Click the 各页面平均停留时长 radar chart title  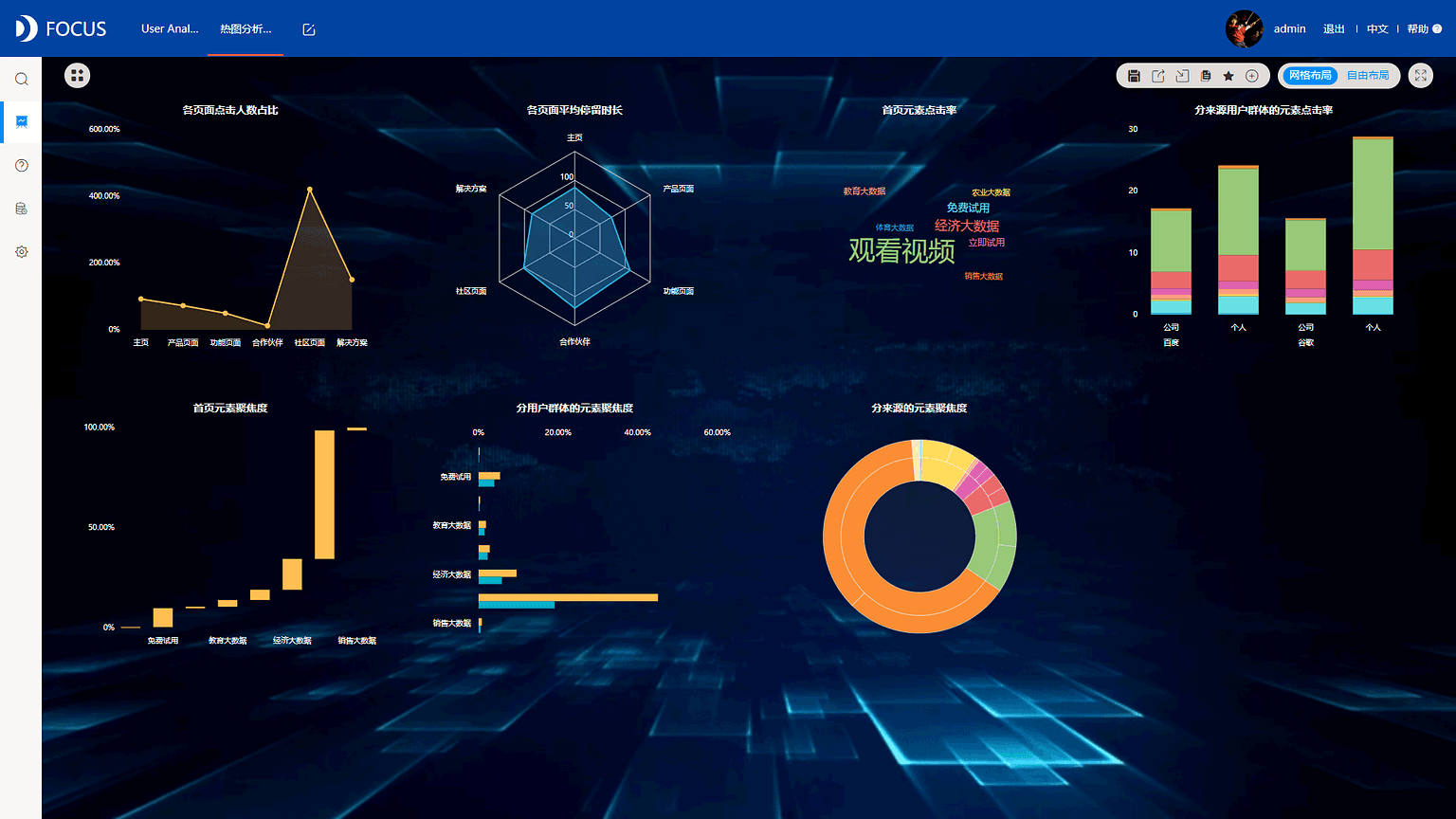(x=574, y=110)
